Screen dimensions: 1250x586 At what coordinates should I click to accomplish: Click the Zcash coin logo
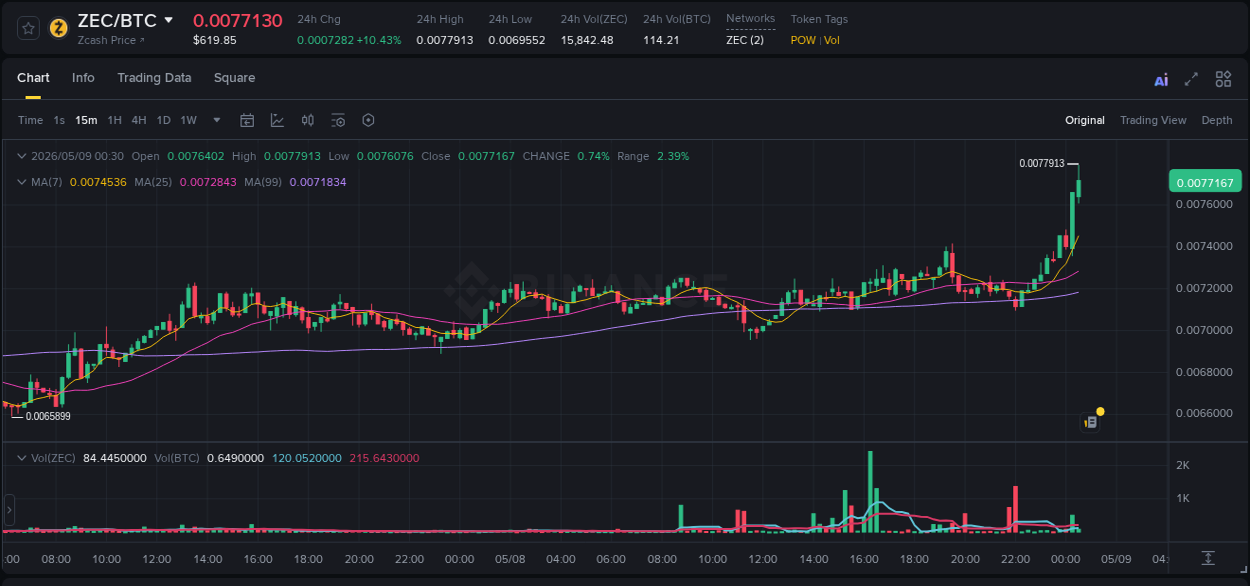[59, 28]
